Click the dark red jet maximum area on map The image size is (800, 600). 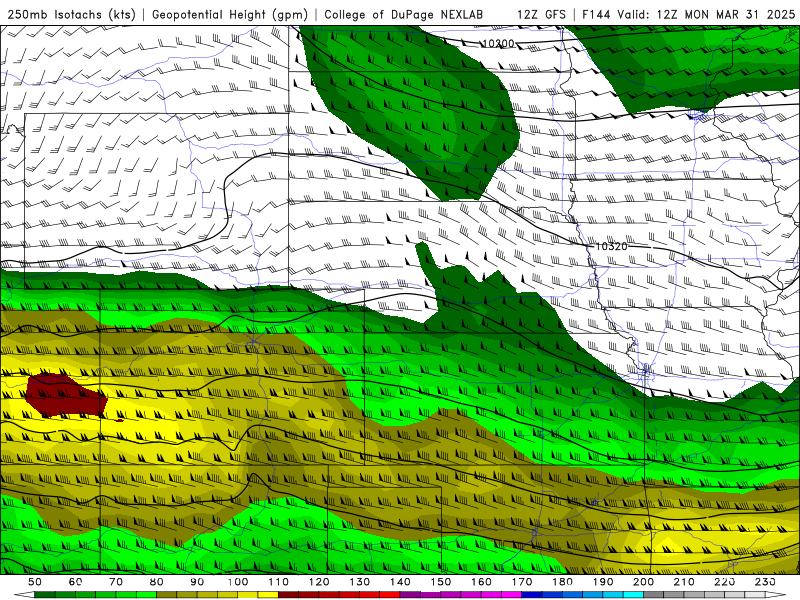(65, 394)
